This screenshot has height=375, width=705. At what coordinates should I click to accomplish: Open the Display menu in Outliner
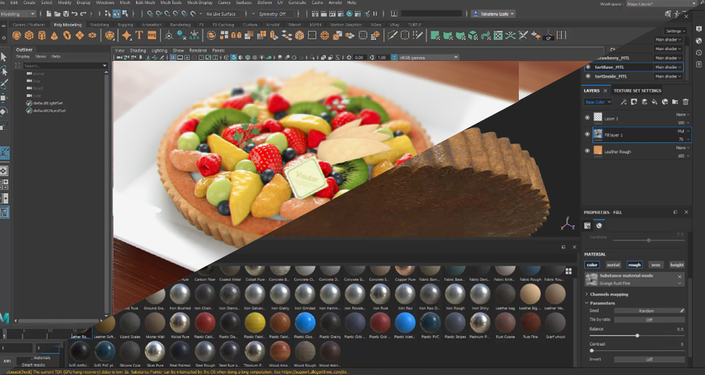[22, 57]
